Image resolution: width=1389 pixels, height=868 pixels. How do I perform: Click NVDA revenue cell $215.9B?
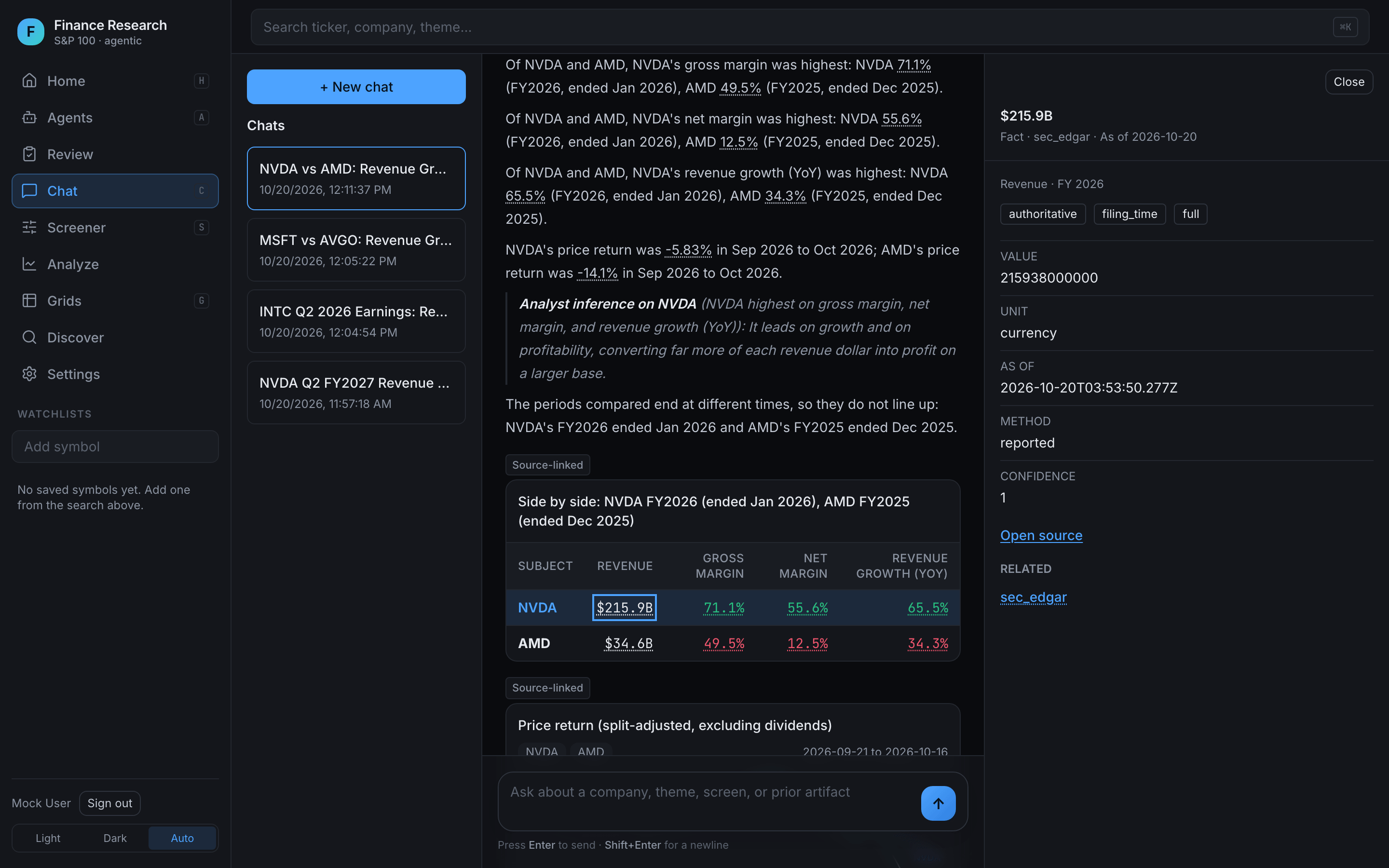click(x=625, y=608)
